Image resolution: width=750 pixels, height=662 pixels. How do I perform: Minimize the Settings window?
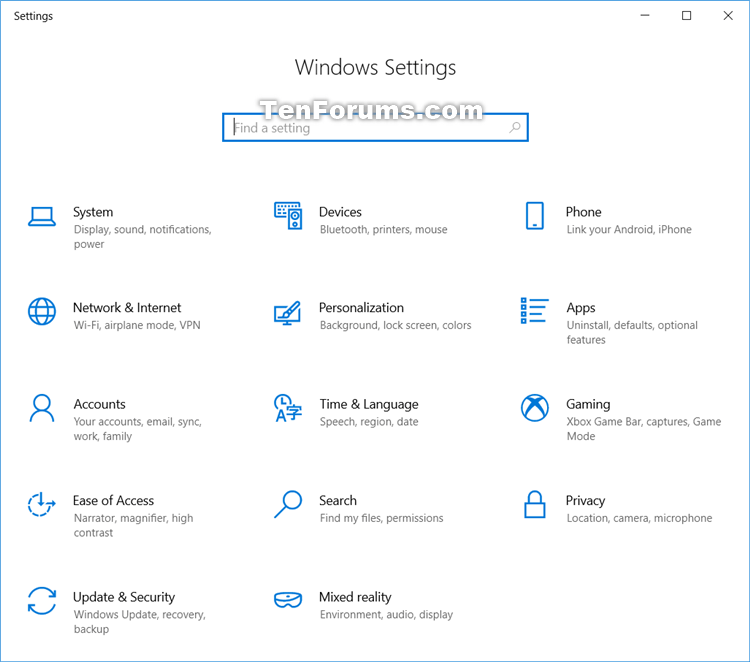coord(645,15)
